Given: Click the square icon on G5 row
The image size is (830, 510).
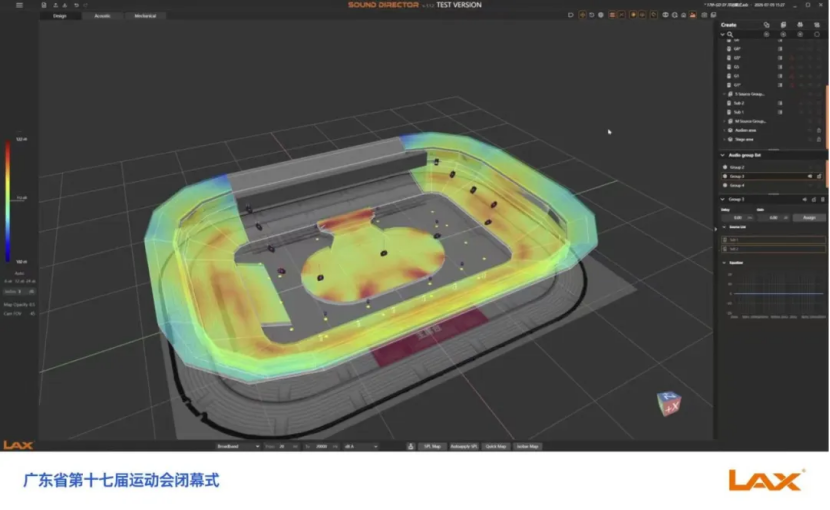Looking at the screenshot, I should tap(780, 67).
